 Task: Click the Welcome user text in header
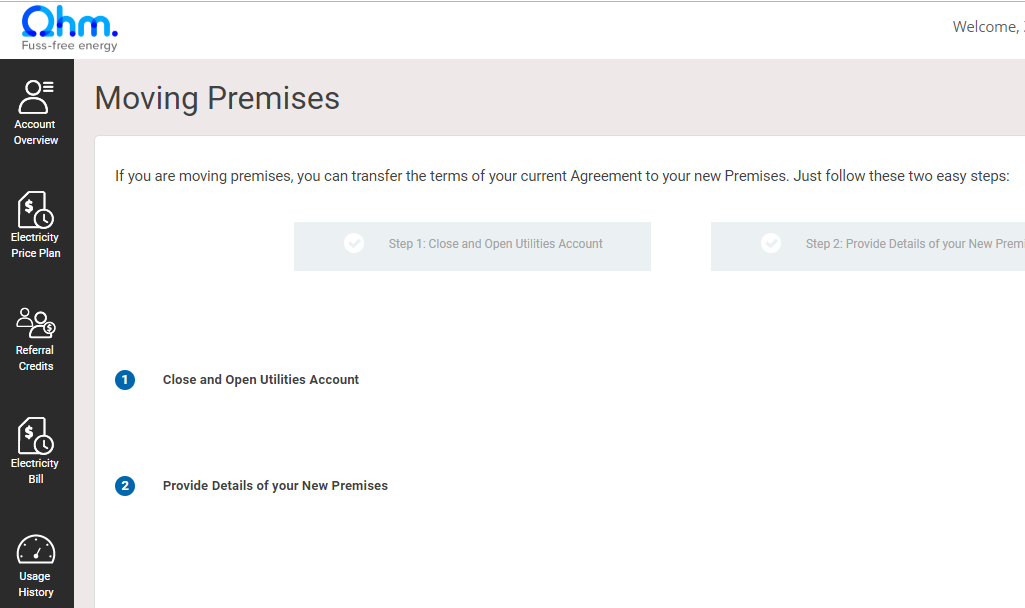tap(987, 27)
